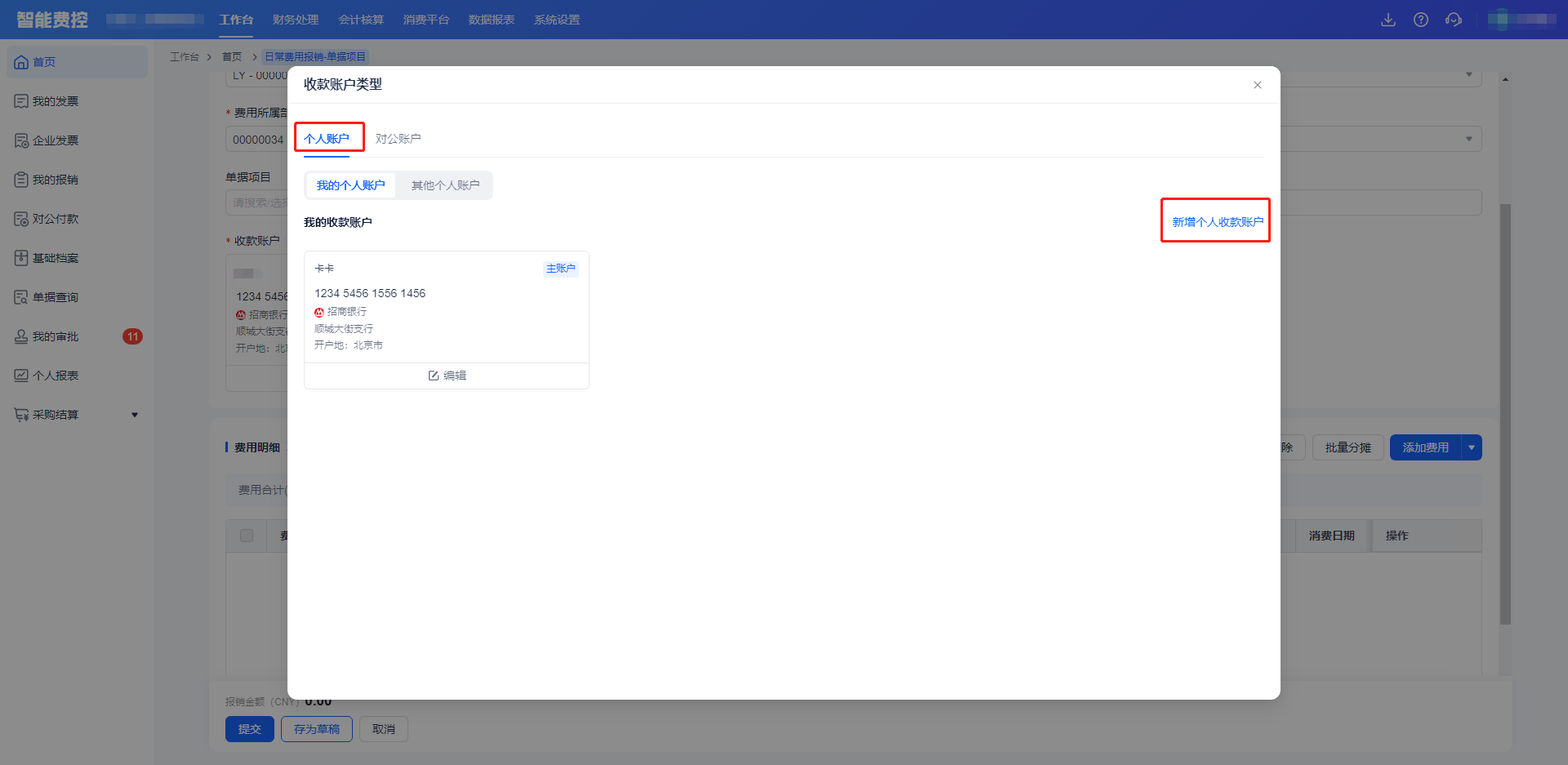Close the 收款账户类型 dialog
Image resolution: width=1568 pixels, height=765 pixels.
pyautogui.click(x=1258, y=85)
